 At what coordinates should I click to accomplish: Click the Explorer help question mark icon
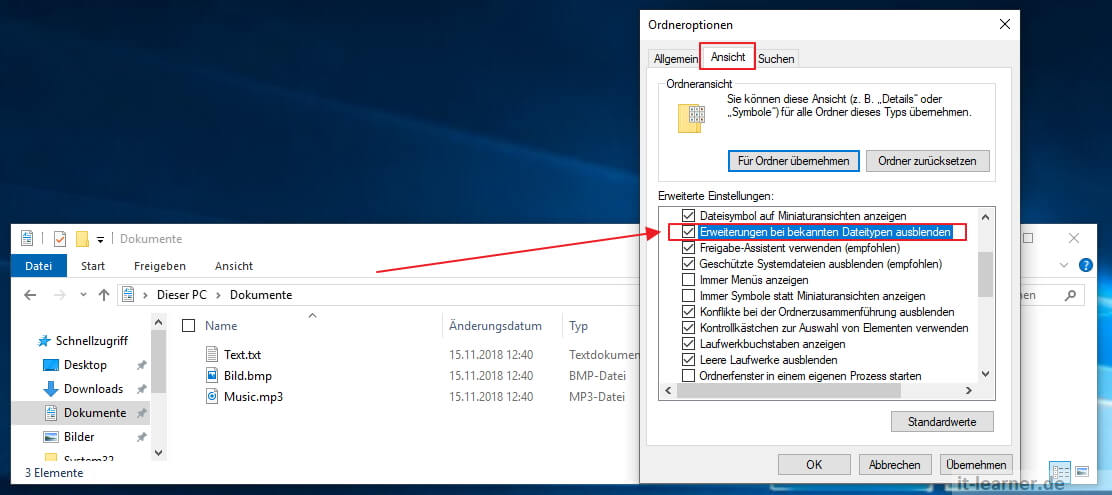[x=1085, y=265]
